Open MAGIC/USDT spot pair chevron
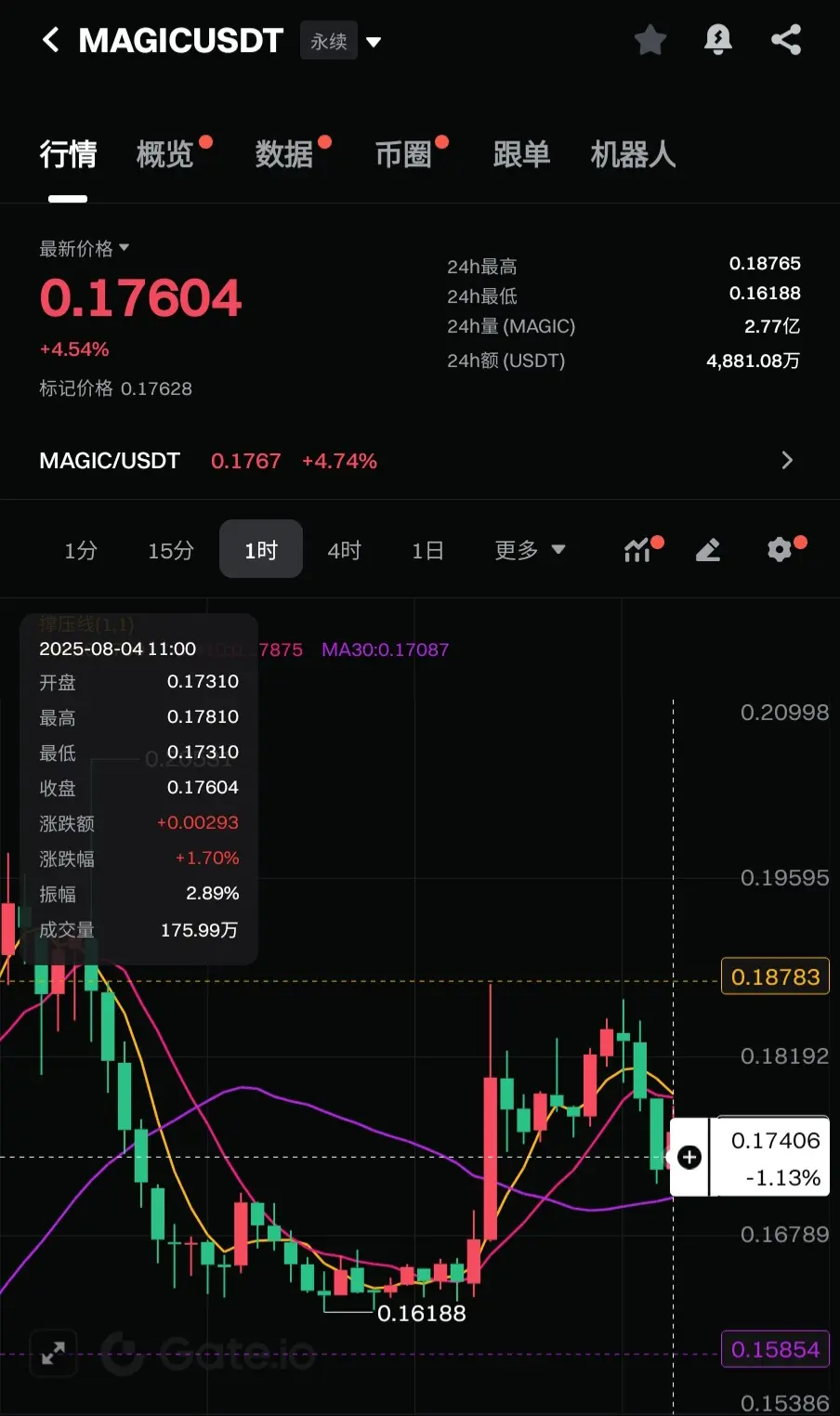This screenshot has width=840, height=1416. 787,461
